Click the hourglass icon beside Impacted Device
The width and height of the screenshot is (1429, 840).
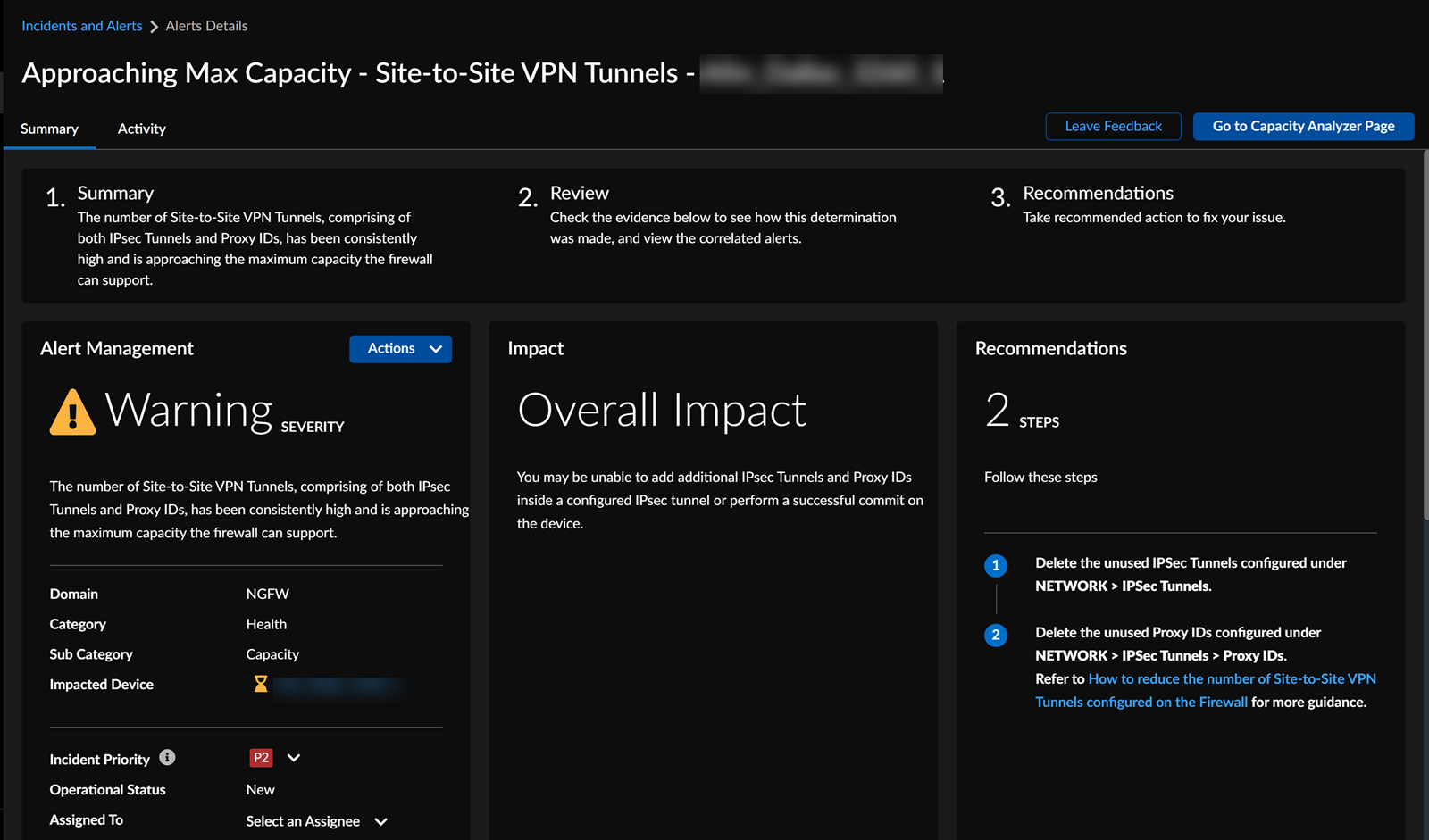click(x=260, y=684)
